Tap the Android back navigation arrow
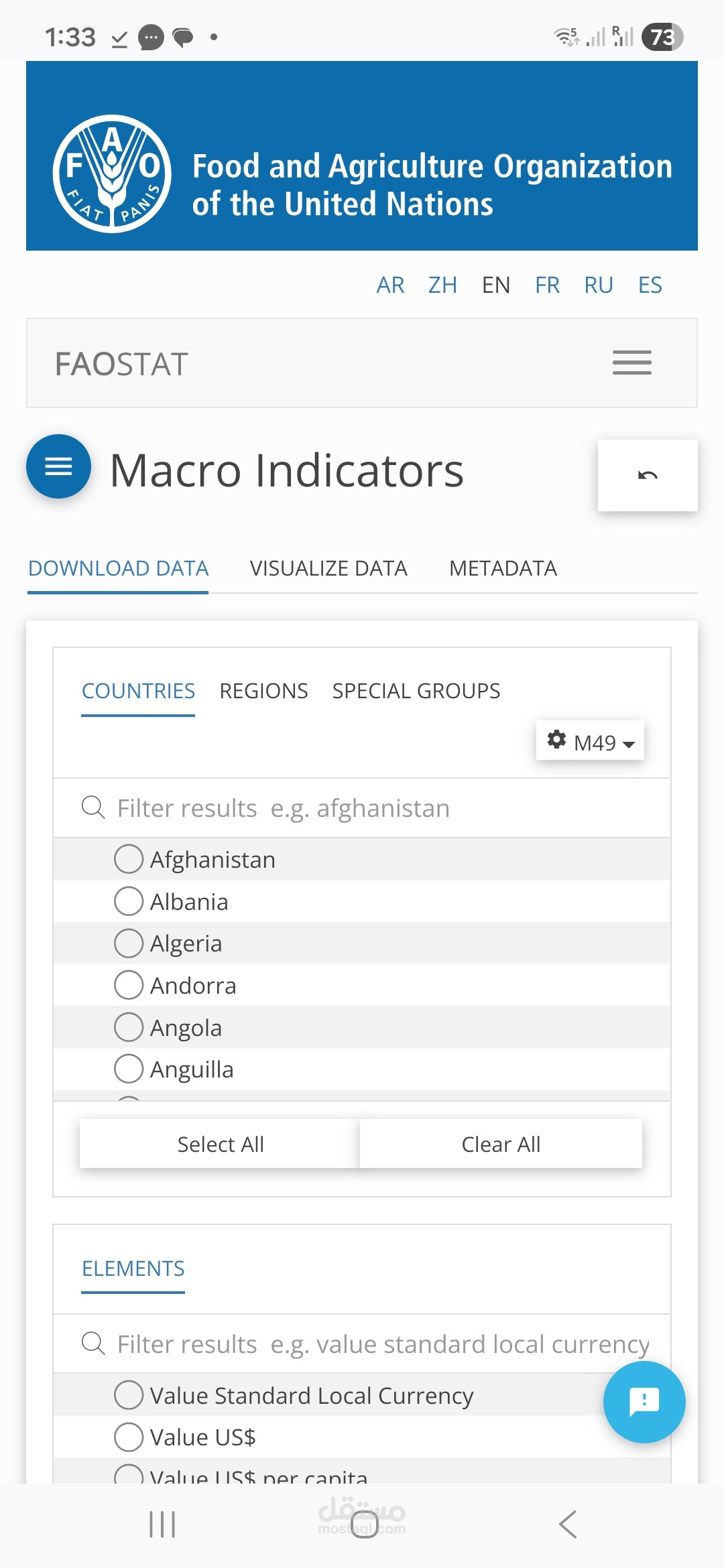 (x=567, y=1524)
